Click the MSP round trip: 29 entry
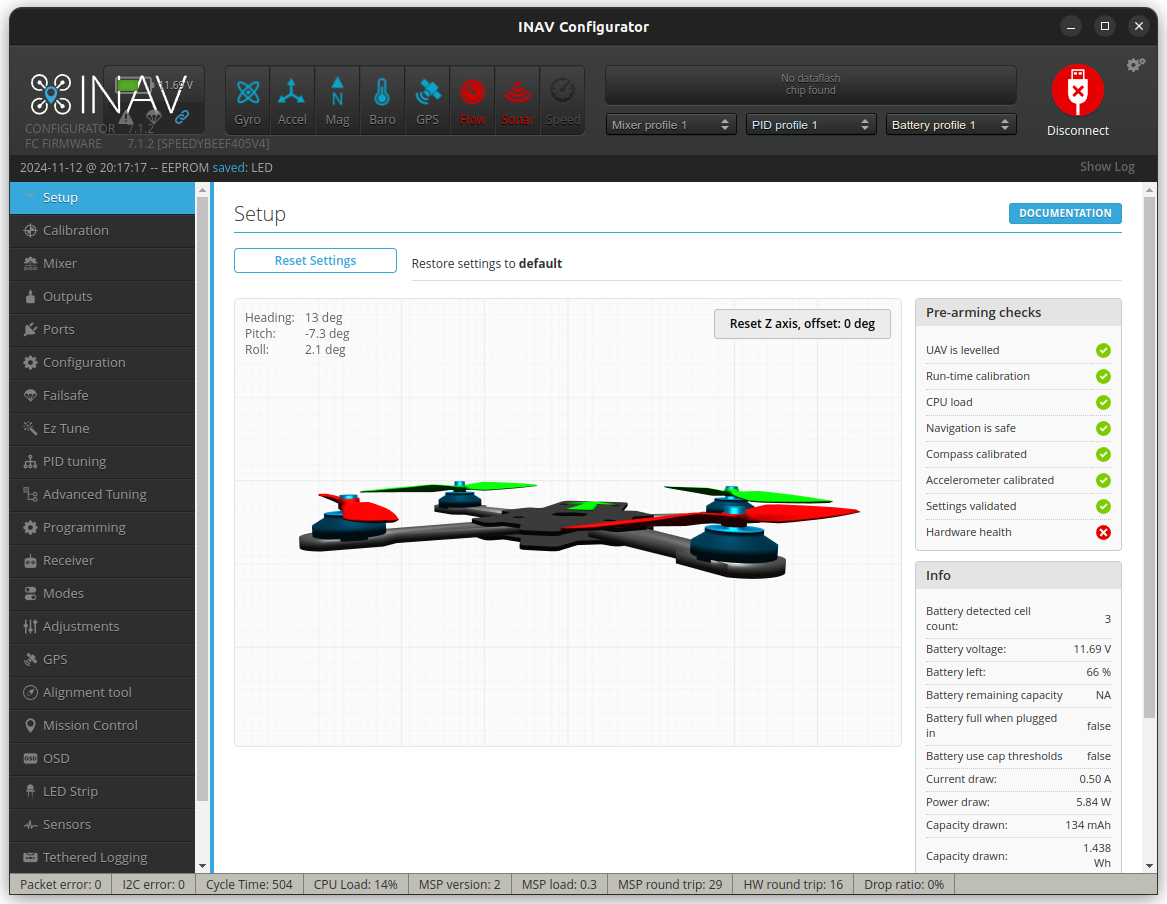1167x904 pixels. 670,885
